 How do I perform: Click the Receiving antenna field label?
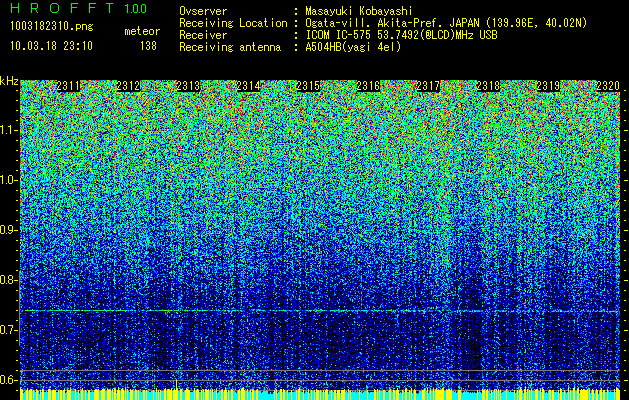click(x=230, y=47)
